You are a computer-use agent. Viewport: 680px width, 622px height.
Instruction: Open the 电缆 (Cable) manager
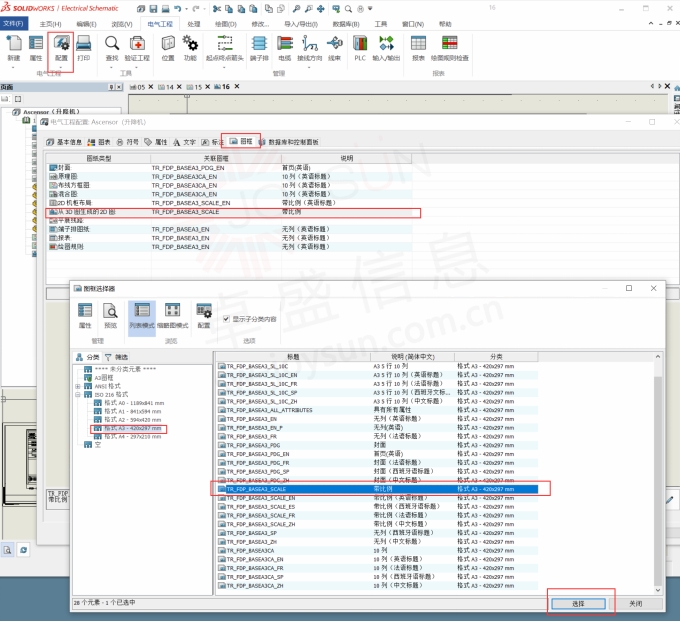coord(285,48)
